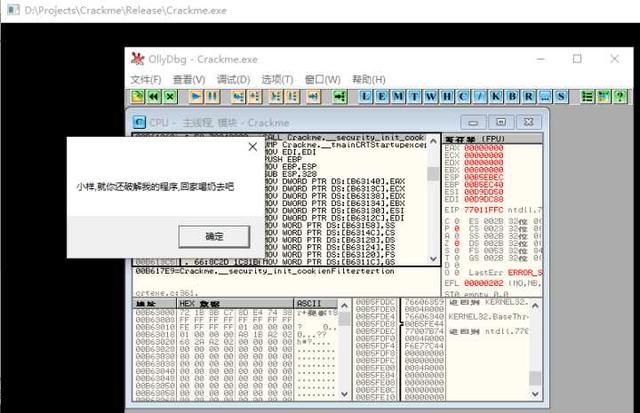Open Breakpoints window using B button
Image resolution: width=640 pixels, height=413 pixels.
coord(511,96)
